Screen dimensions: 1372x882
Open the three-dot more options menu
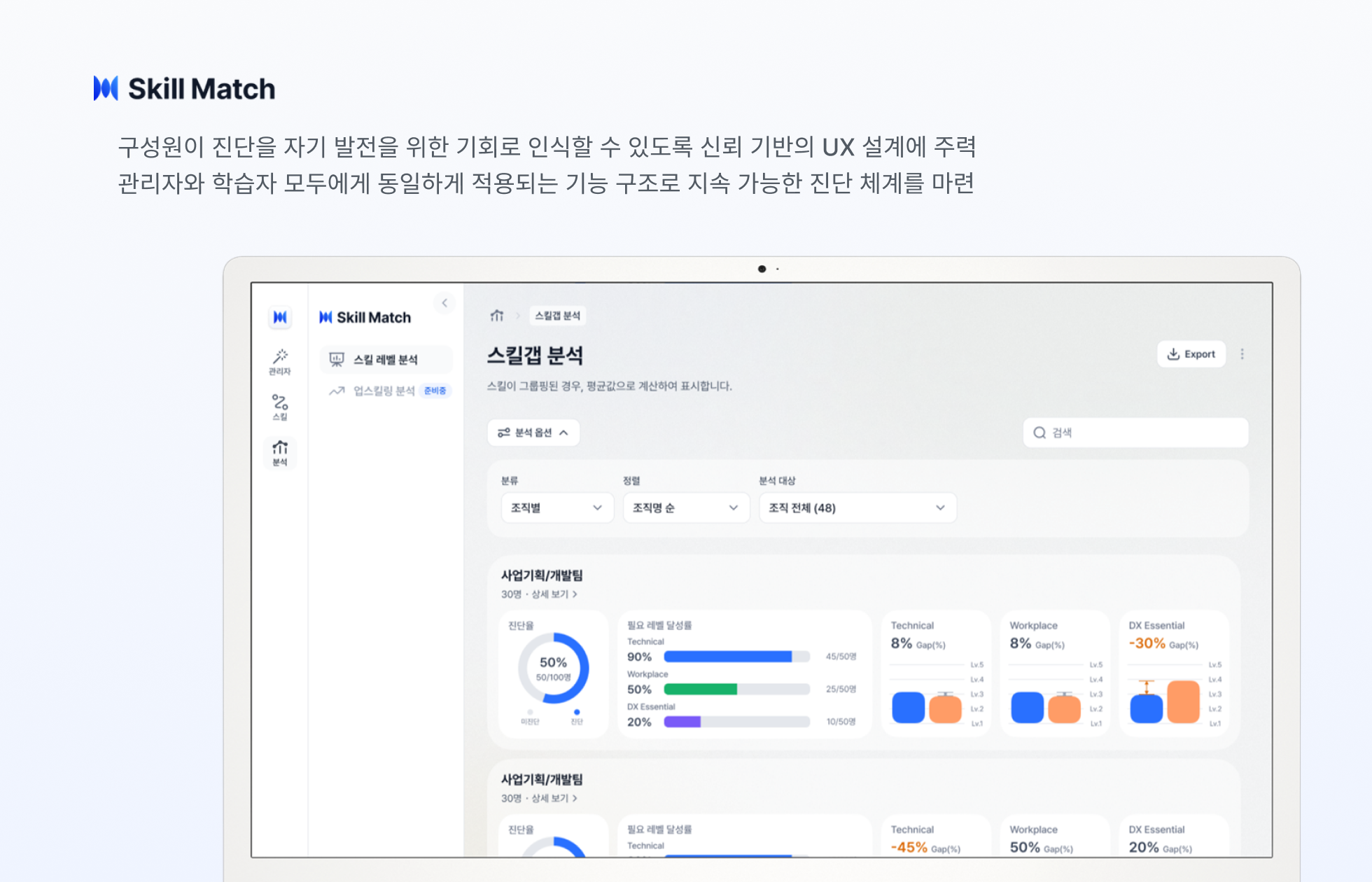[1242, 354]
